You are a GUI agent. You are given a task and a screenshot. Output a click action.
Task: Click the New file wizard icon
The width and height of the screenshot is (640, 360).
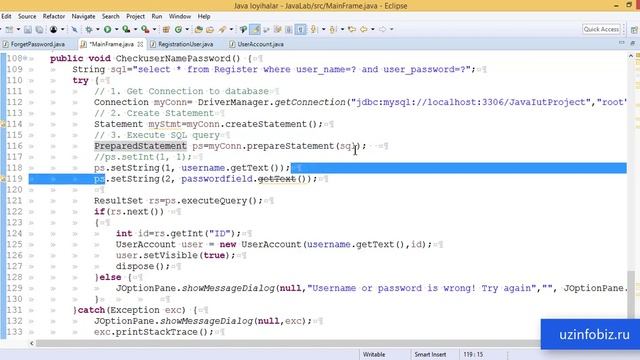tap(9, 29)
